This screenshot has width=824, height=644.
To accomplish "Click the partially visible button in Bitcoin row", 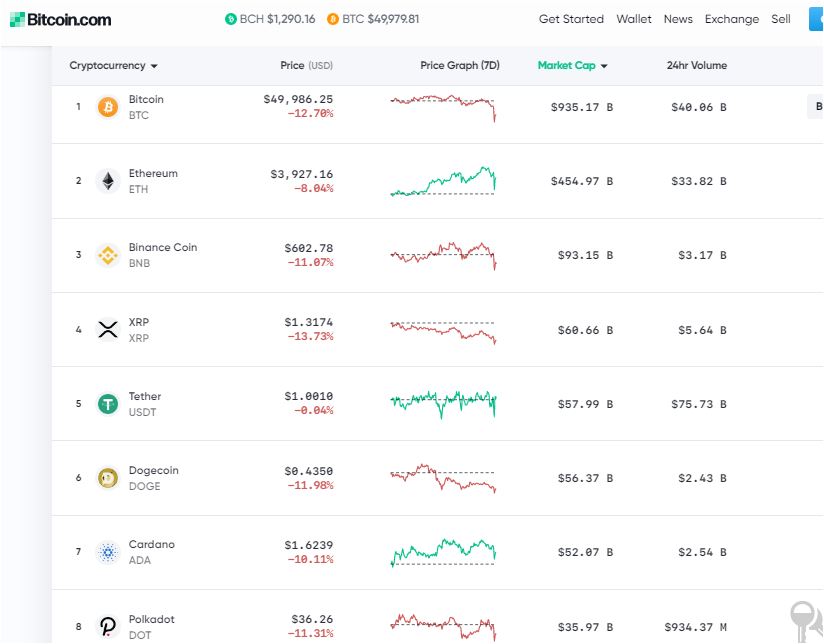I will coord(815,107).
